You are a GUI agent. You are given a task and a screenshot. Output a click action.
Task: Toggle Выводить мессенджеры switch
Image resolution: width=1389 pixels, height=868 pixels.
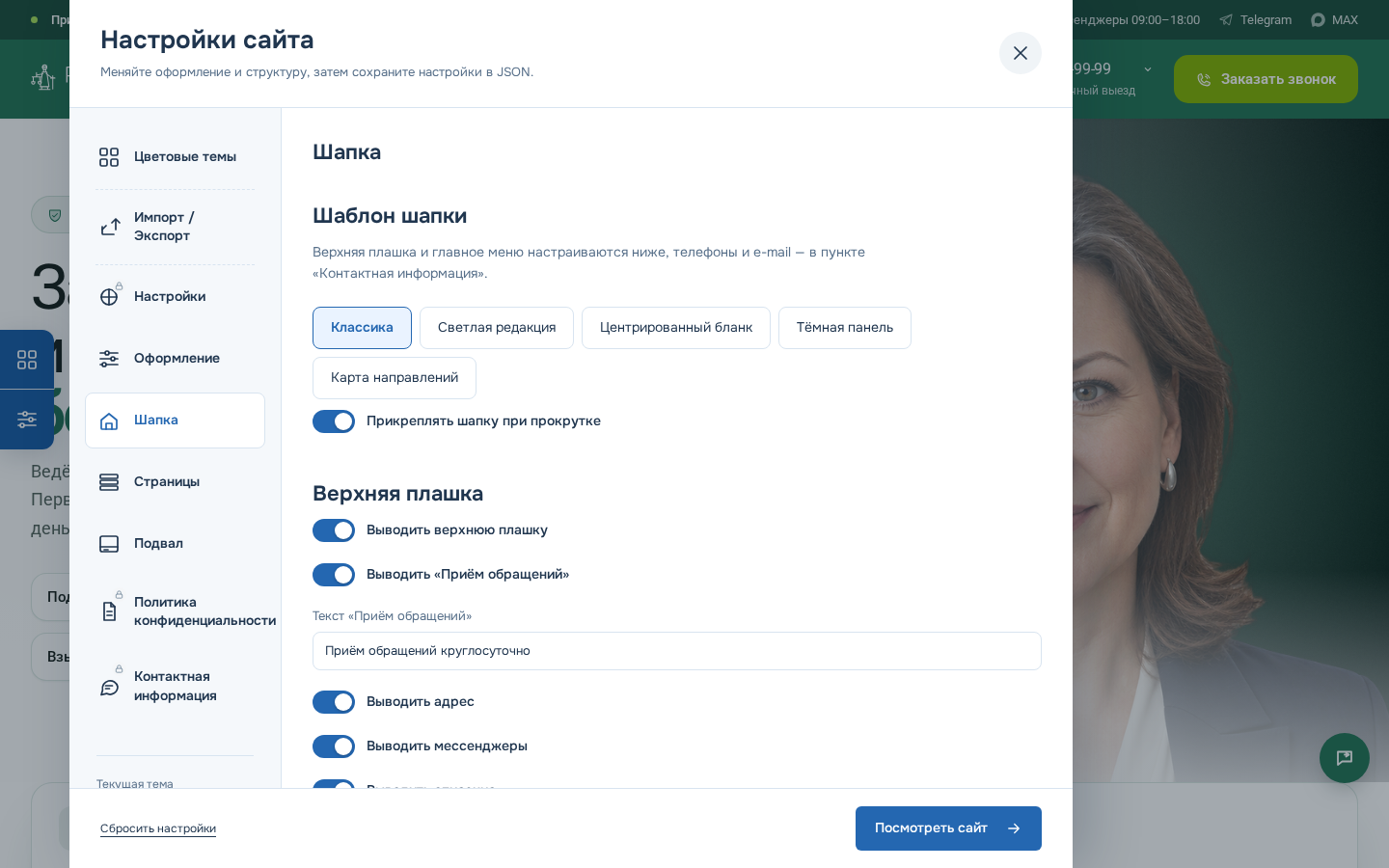point(334,746)
